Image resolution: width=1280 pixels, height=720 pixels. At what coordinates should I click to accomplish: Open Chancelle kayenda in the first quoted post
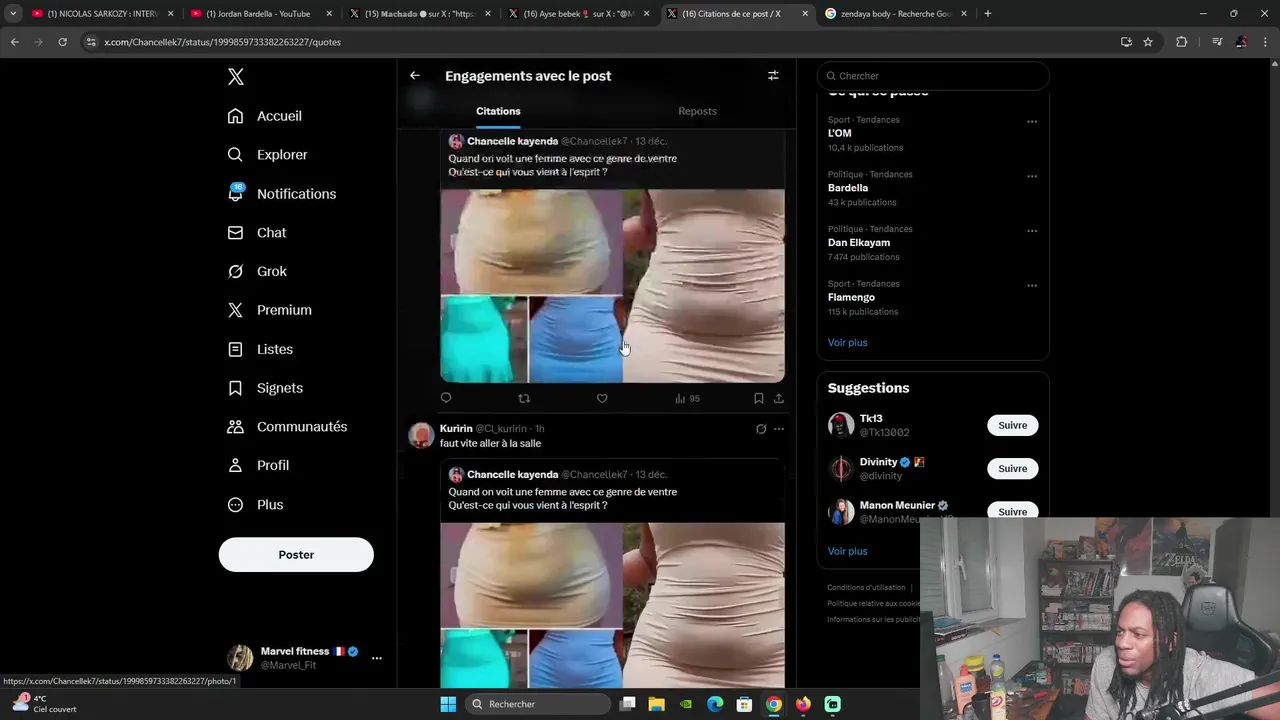click(512, 141)
